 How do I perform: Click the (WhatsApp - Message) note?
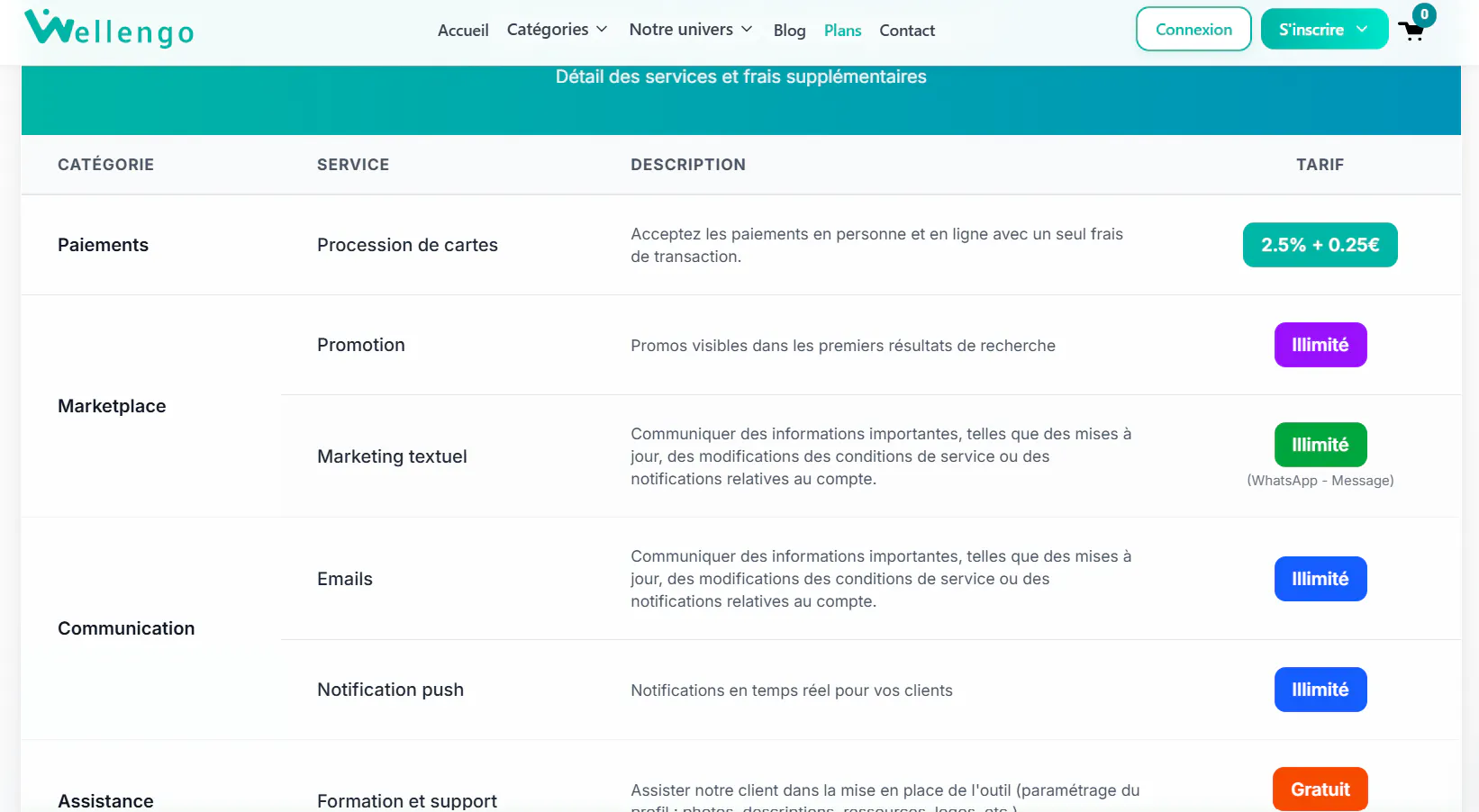point(1320,481)
